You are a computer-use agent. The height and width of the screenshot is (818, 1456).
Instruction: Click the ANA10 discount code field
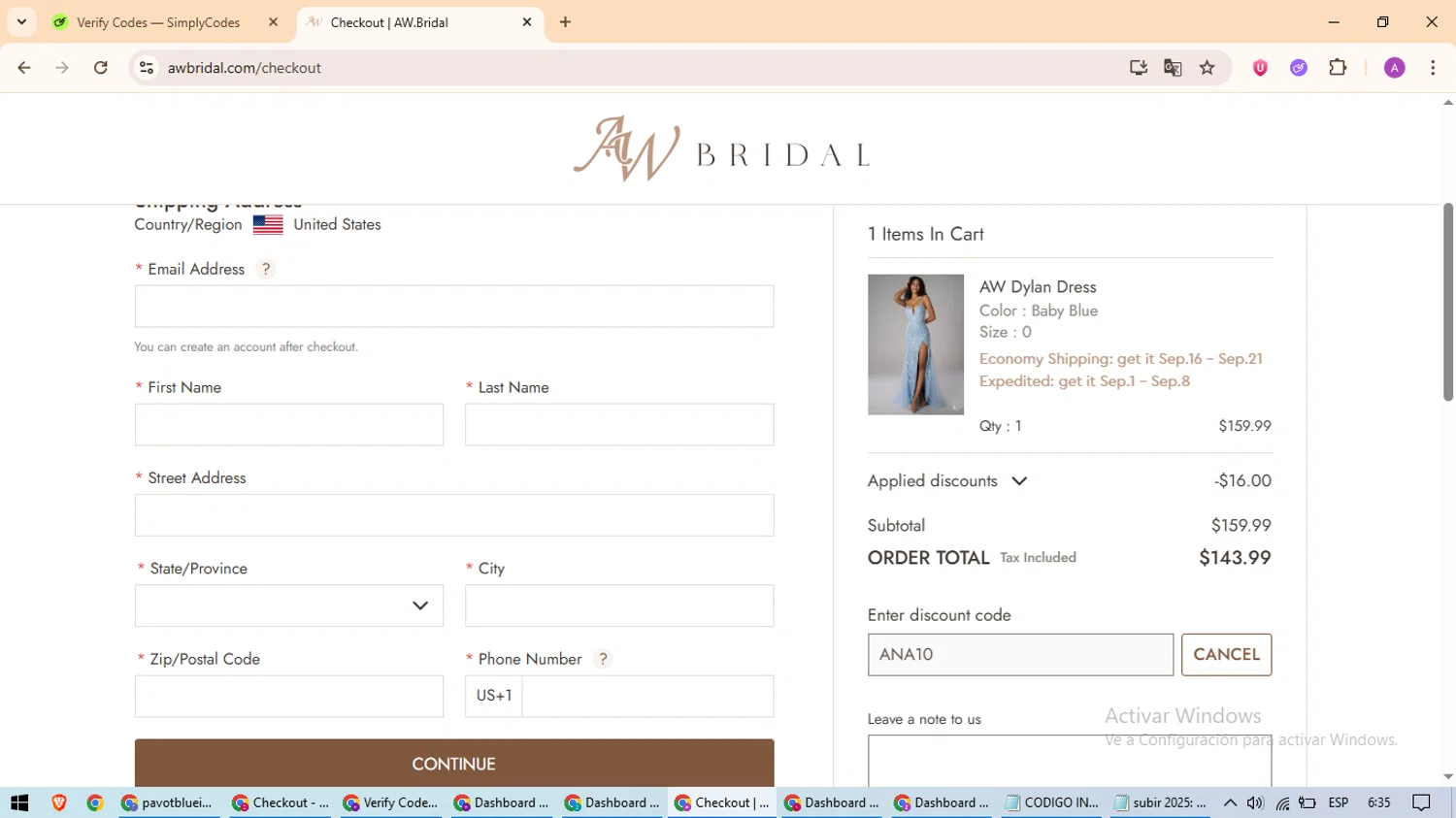pos(1020,655)
